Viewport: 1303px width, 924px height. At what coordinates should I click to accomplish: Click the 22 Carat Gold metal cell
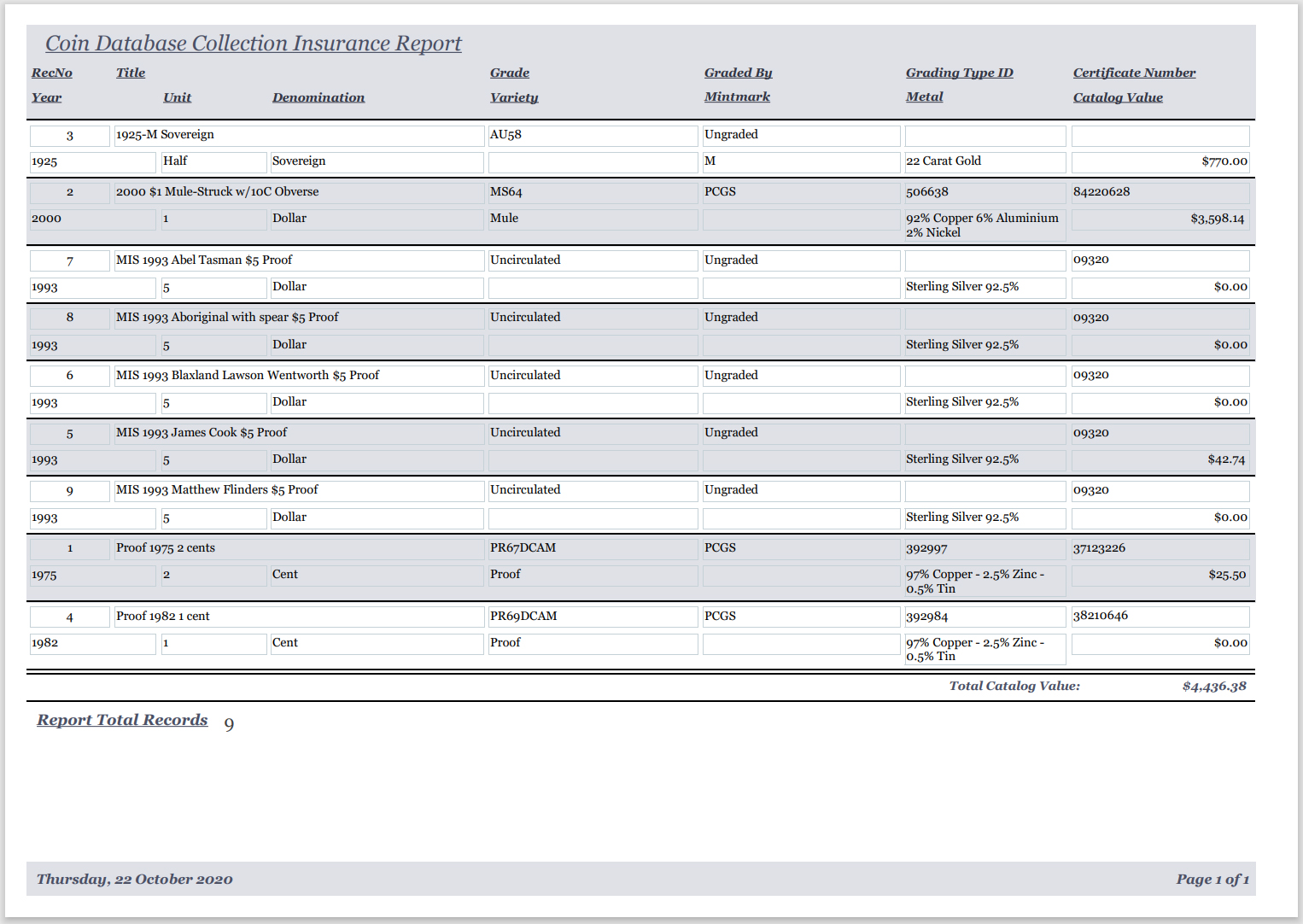click(x=985, y=161)
